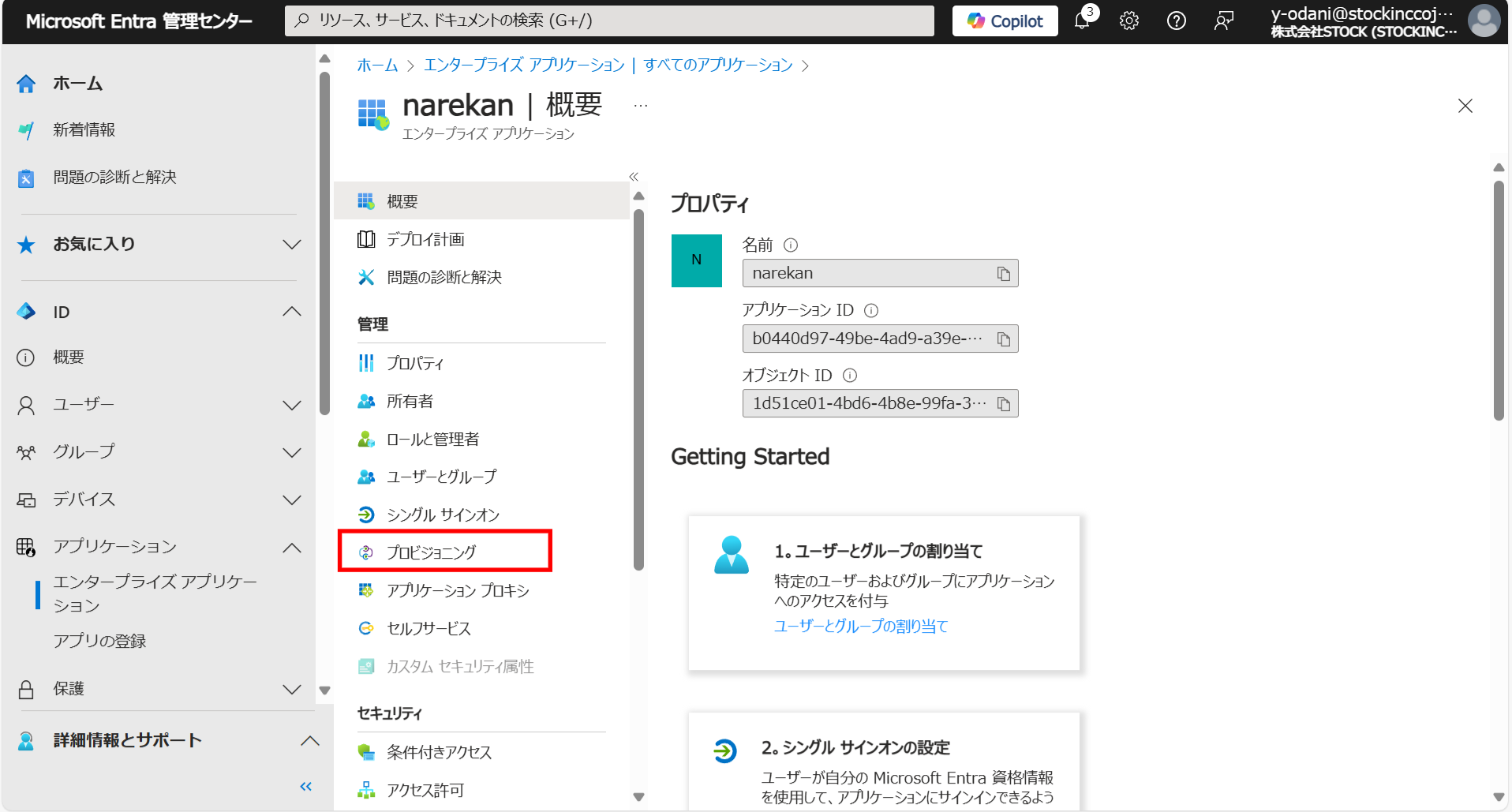This screenshot has height=812, width=1512.
Task: Click the 1. ユーザーとグループの割り当て card heading
Action: pyautogui.click(x=878, y=551)
